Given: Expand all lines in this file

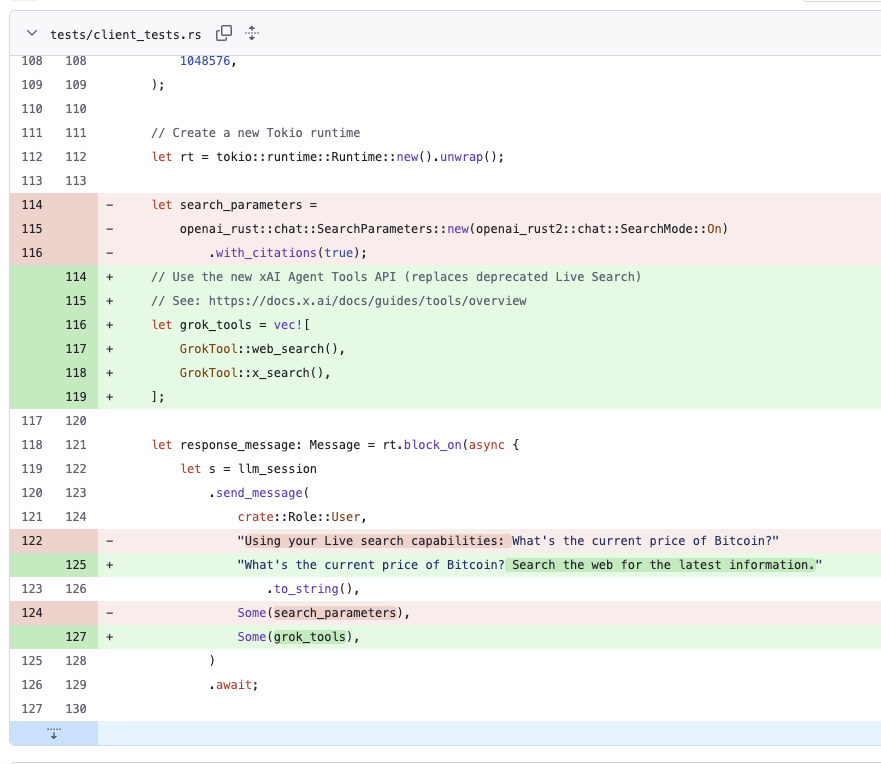Looking at the screenshot, I should click(x=252, y=33).
